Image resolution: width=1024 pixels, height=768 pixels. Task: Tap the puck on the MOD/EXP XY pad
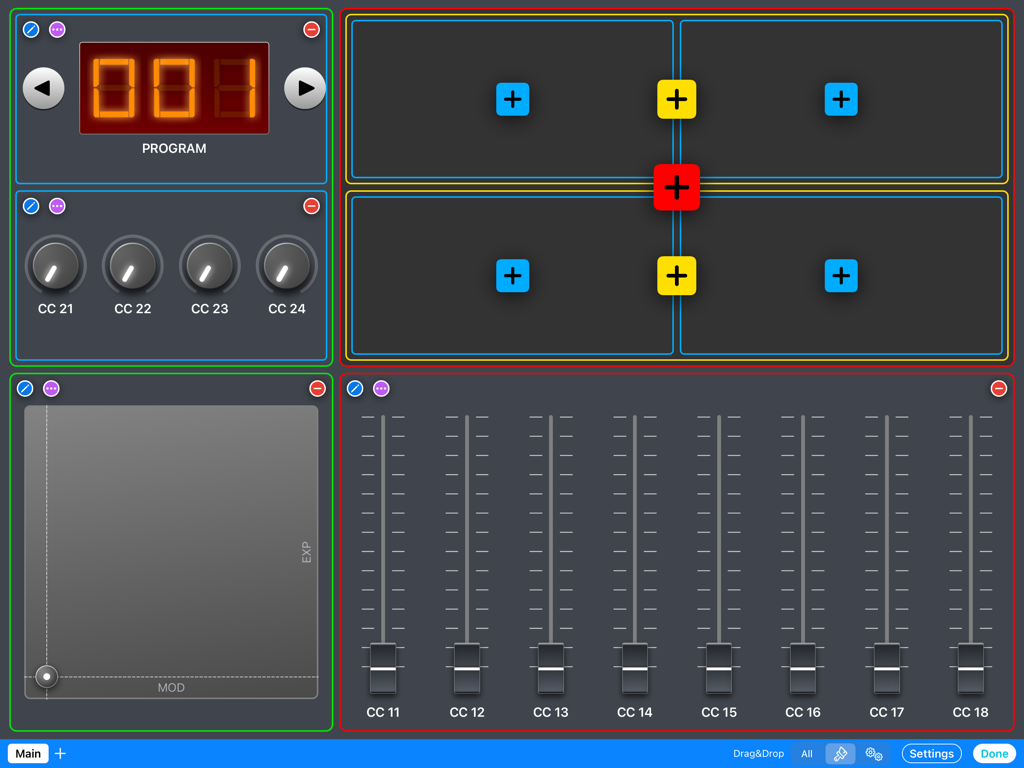click(46, 677)
